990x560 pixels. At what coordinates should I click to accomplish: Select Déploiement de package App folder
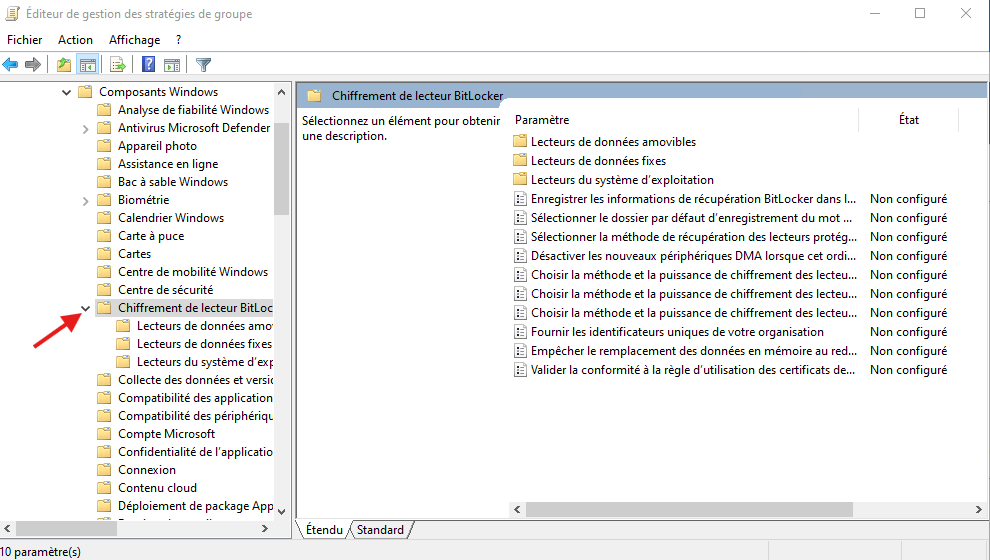195,506
